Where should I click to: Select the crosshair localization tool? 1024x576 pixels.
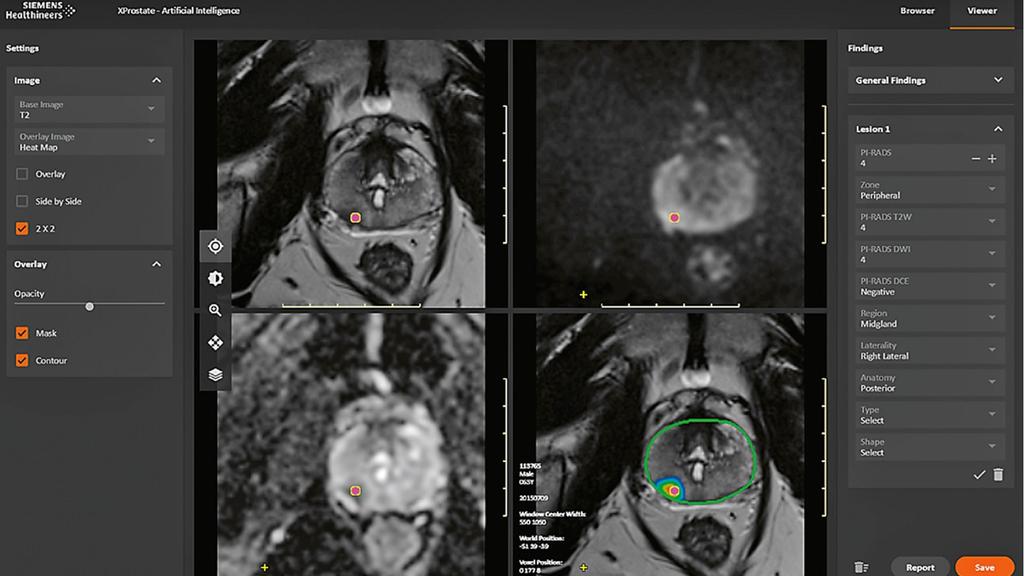pyautogui.click(x=214, y=245)
